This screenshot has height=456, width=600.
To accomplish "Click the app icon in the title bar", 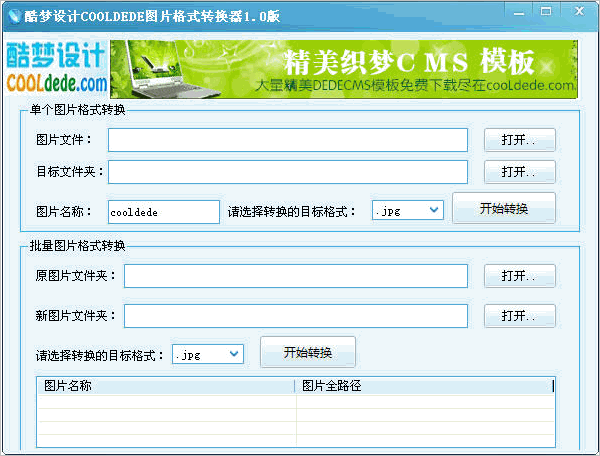I will [13, 13].
